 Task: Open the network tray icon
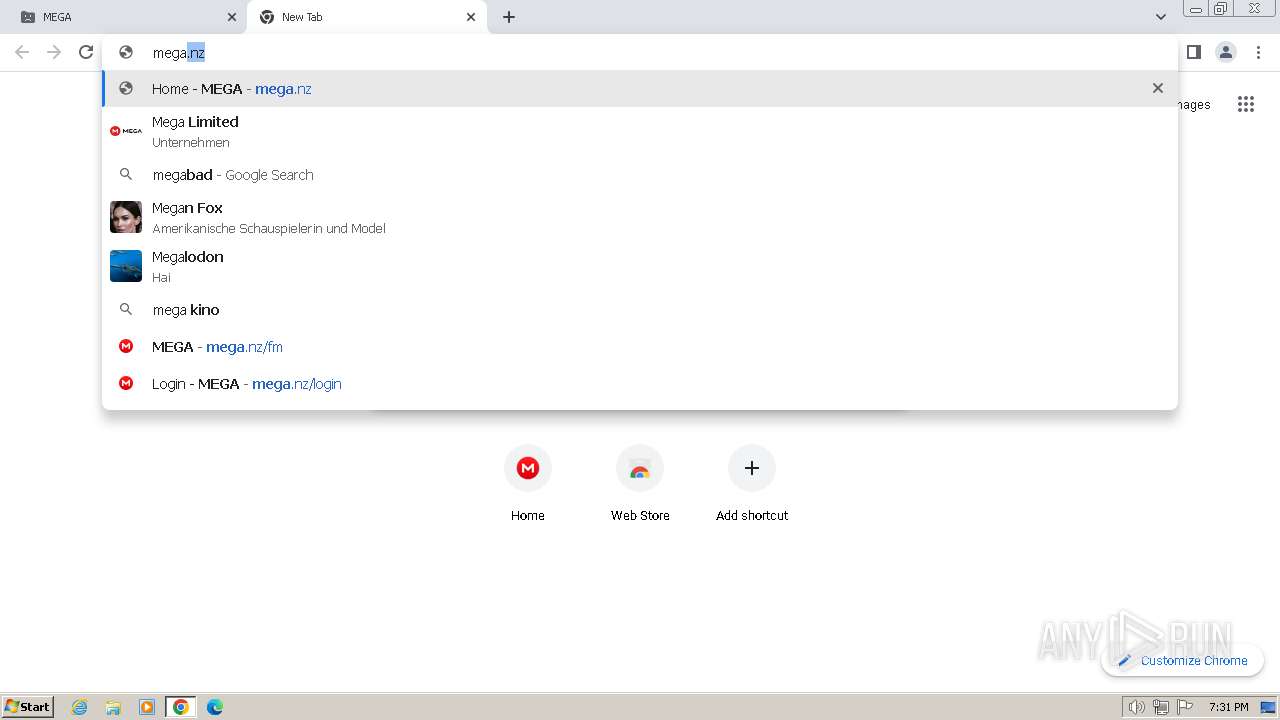(1161, 707)
